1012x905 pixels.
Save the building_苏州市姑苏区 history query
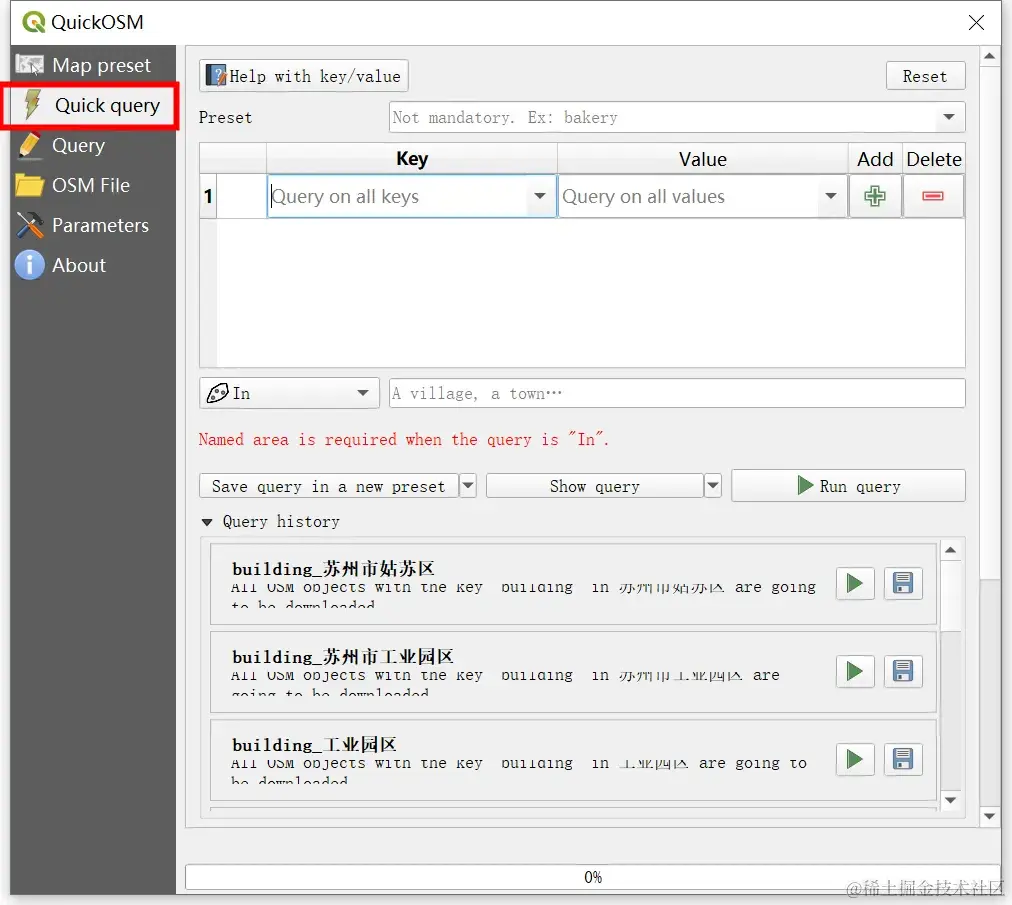[903, 584]
